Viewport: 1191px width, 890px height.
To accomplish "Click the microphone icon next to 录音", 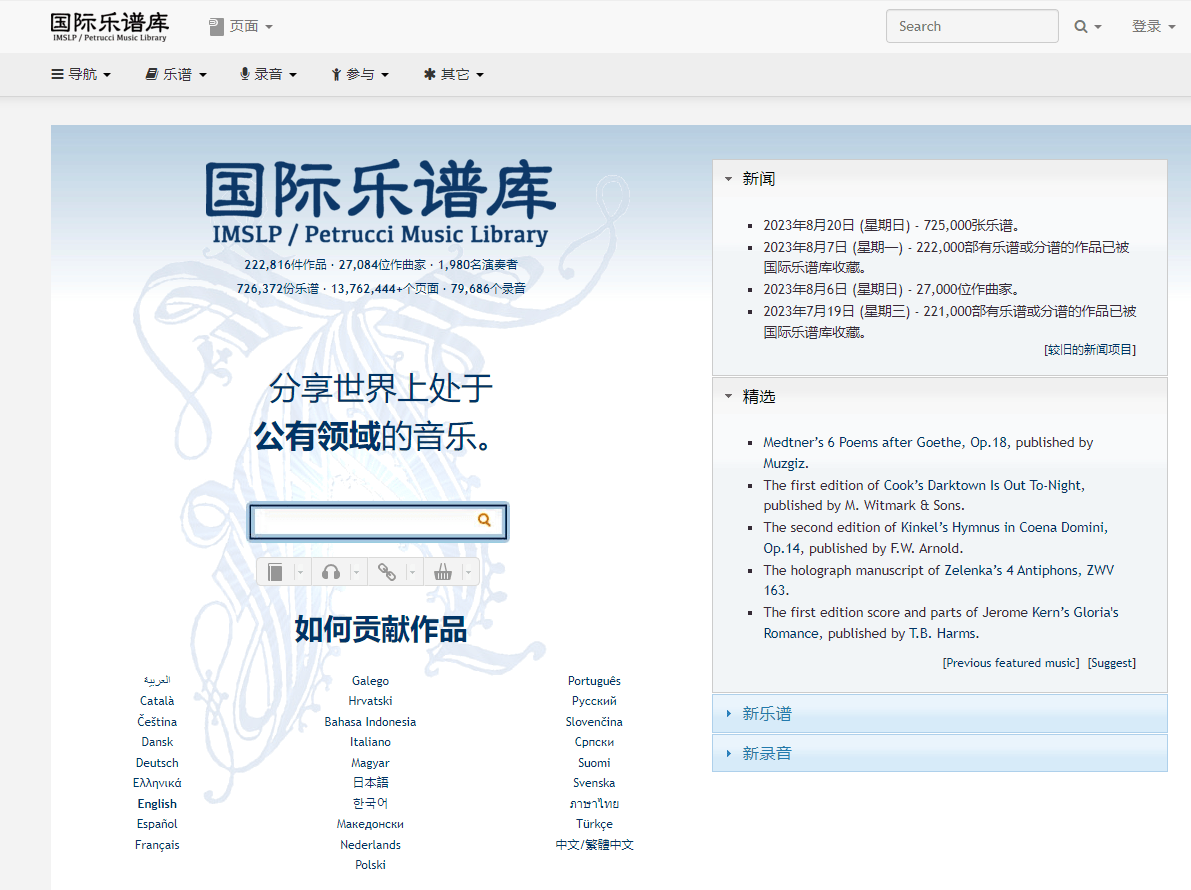I will pyautogui.click(x=243, y=73).
